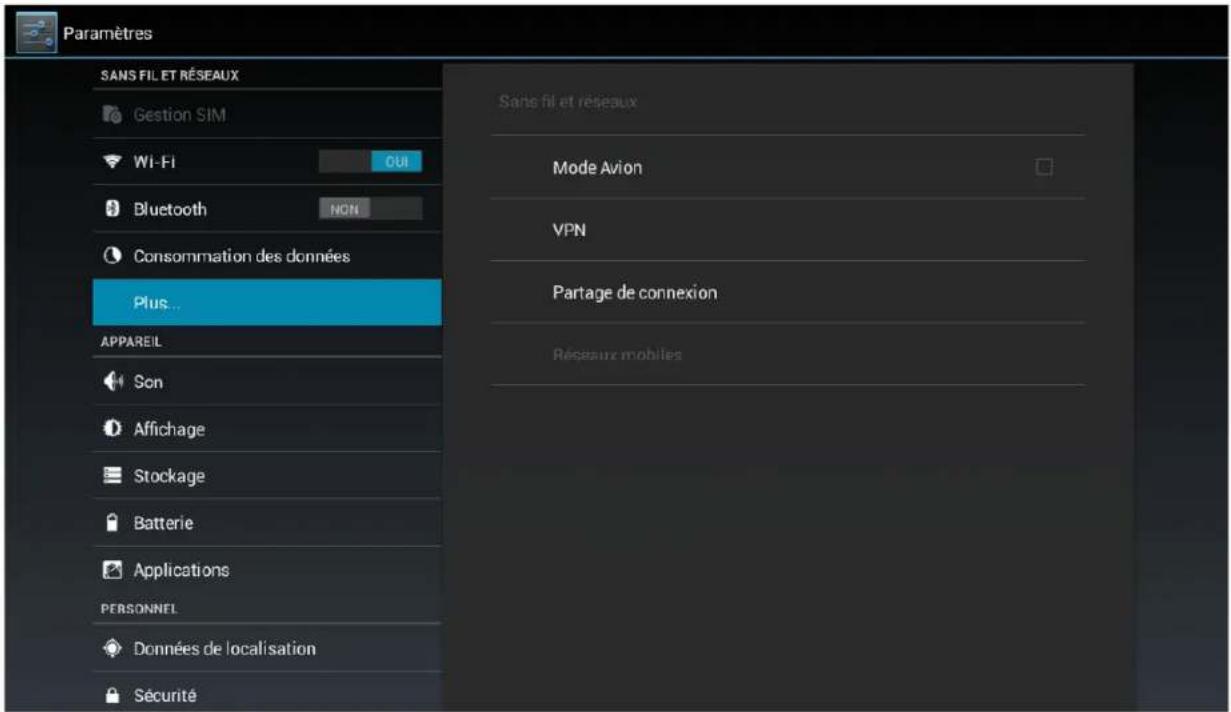Click the Paramètres title text

[x=108, y=34]
